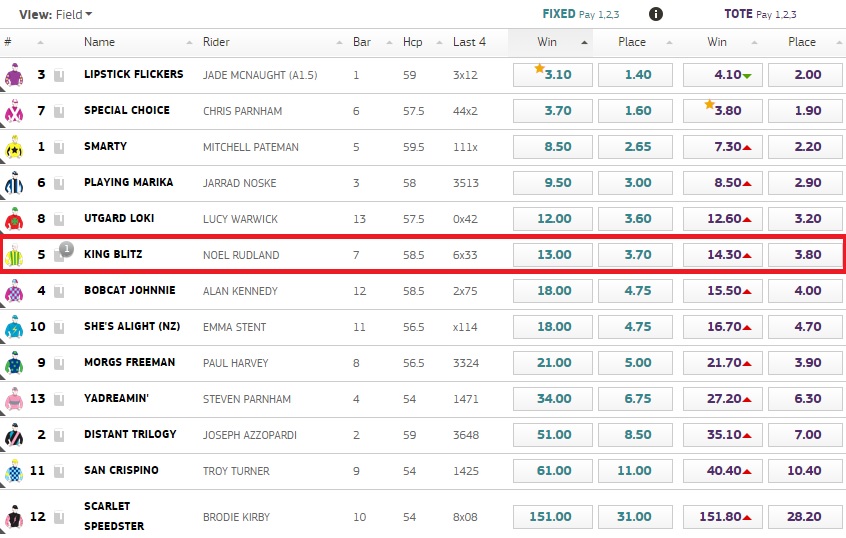Click the silks icon for Playing Marika
The height and width of the screenshot is (538, 846).
coord(14,184)
